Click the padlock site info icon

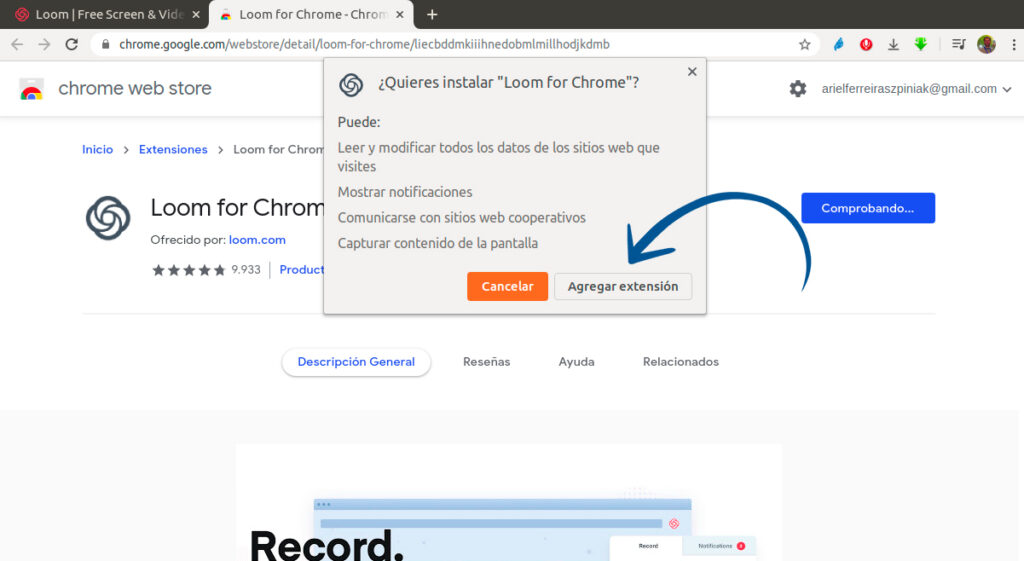[105, 44]
